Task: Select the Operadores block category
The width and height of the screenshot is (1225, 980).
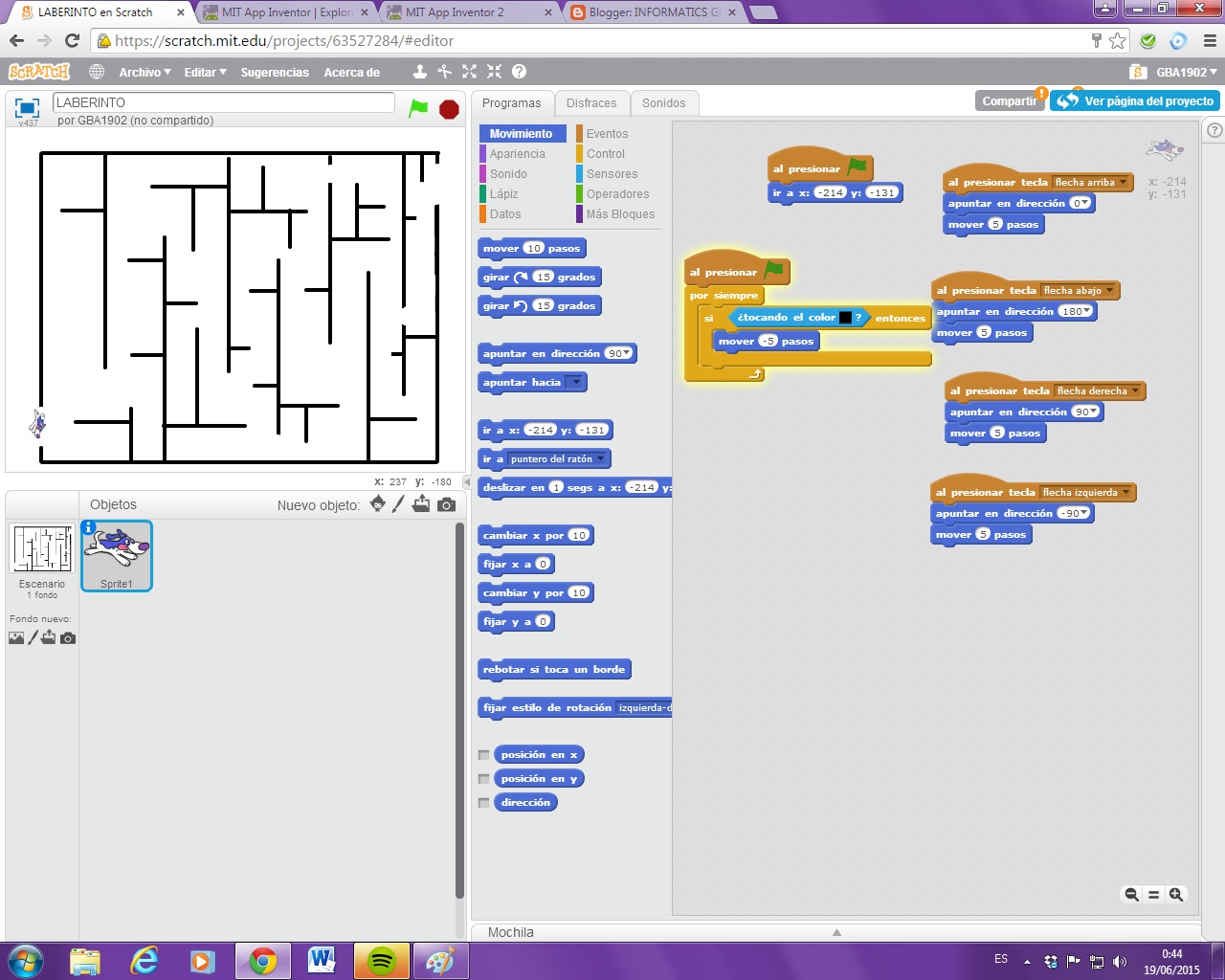Action: pyautogui.click(x=617, y=194)
